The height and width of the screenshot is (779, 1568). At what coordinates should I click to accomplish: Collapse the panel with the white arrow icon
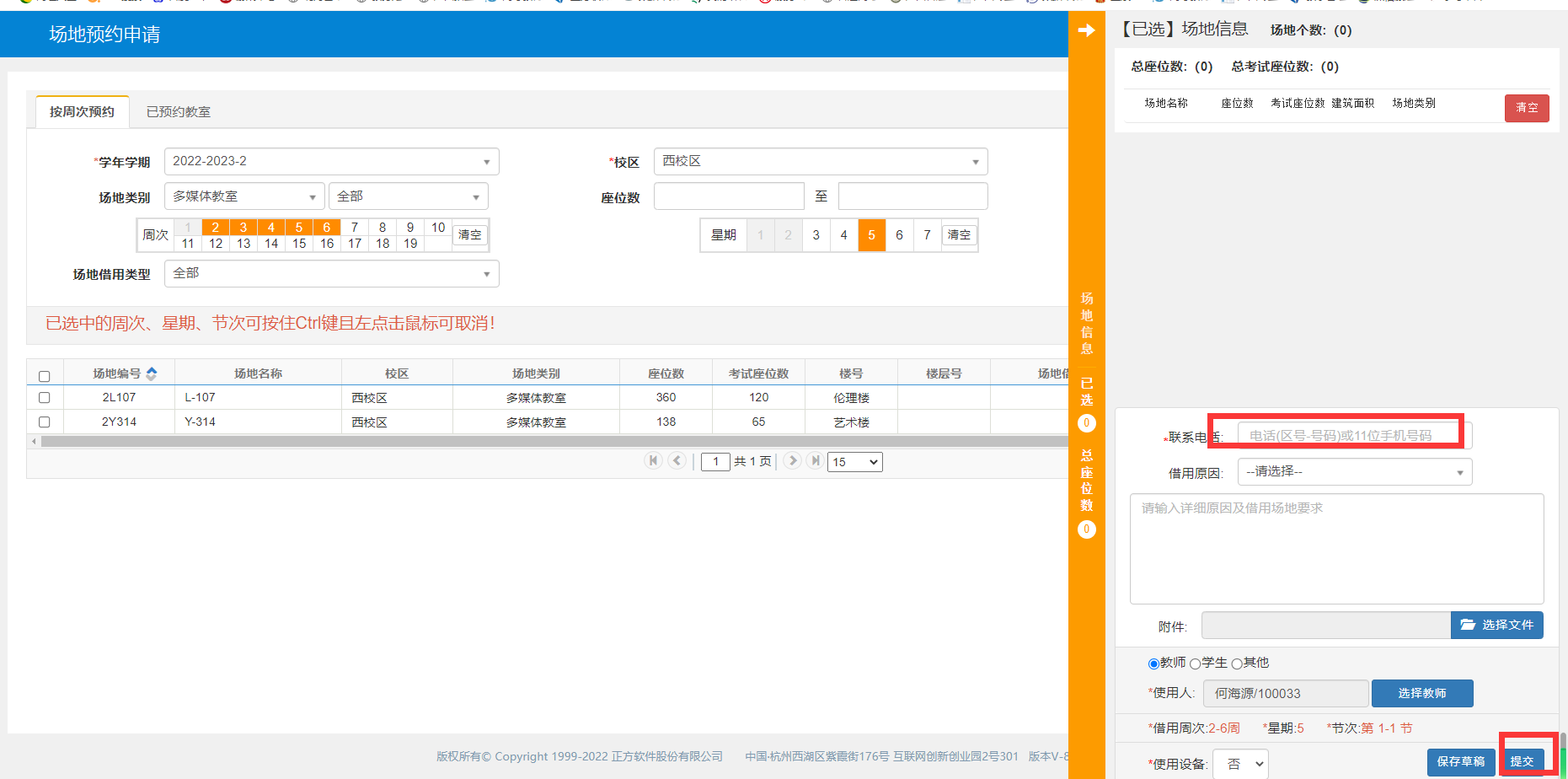point(1086,30)
